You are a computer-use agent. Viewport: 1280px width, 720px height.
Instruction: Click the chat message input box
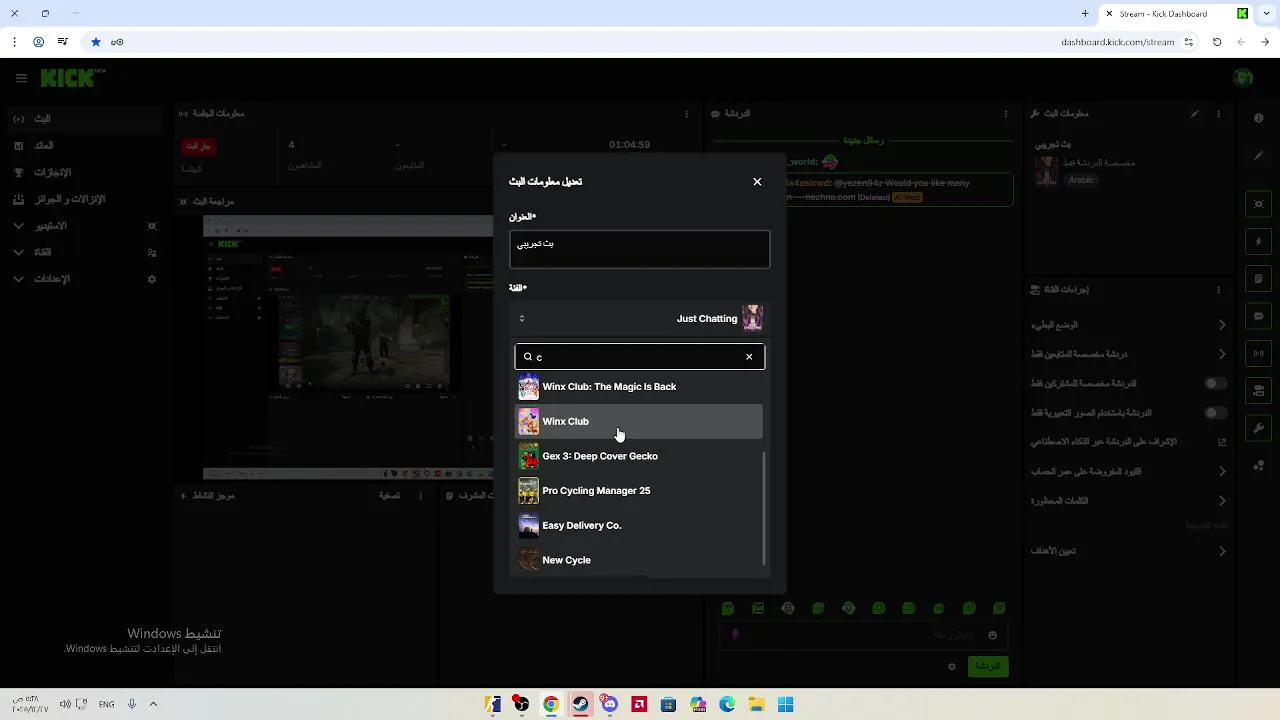[862, 635]
